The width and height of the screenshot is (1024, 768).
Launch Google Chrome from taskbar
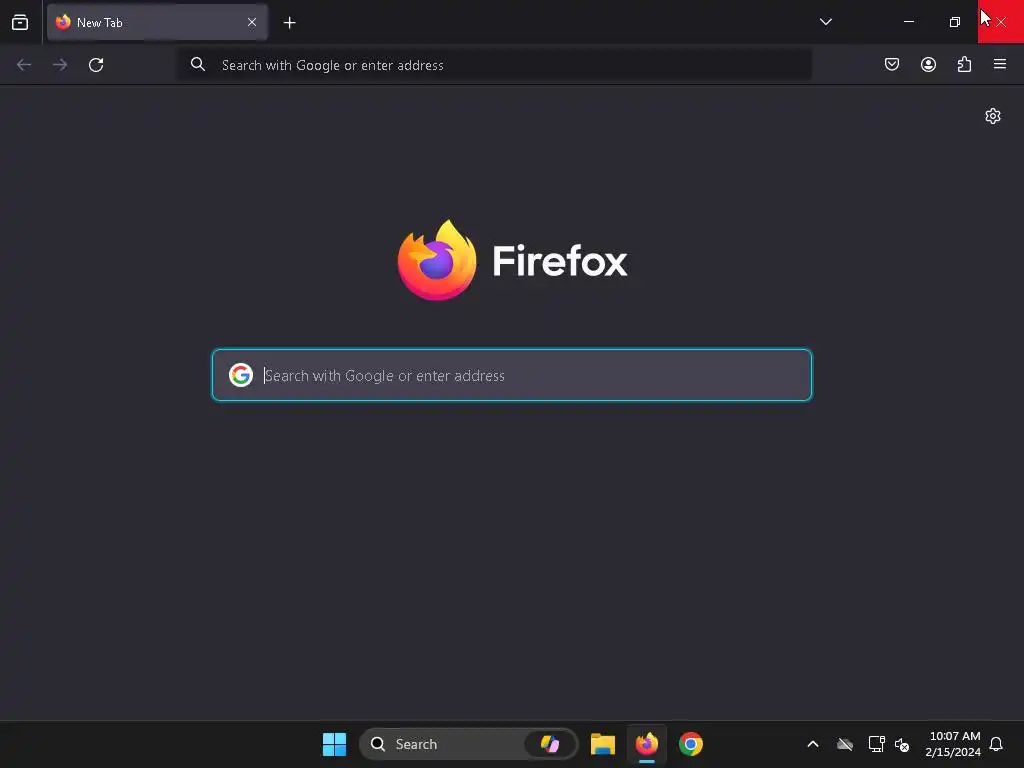coord(691,744)
